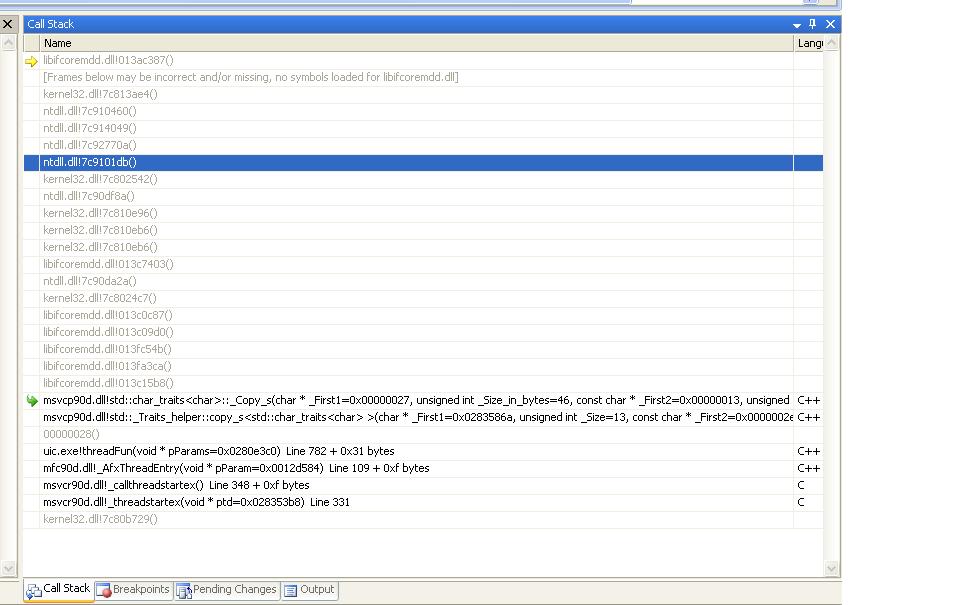960x605 pixels.
Task: Click the Call Stack tab icon
Action: [x=33, y=590]
